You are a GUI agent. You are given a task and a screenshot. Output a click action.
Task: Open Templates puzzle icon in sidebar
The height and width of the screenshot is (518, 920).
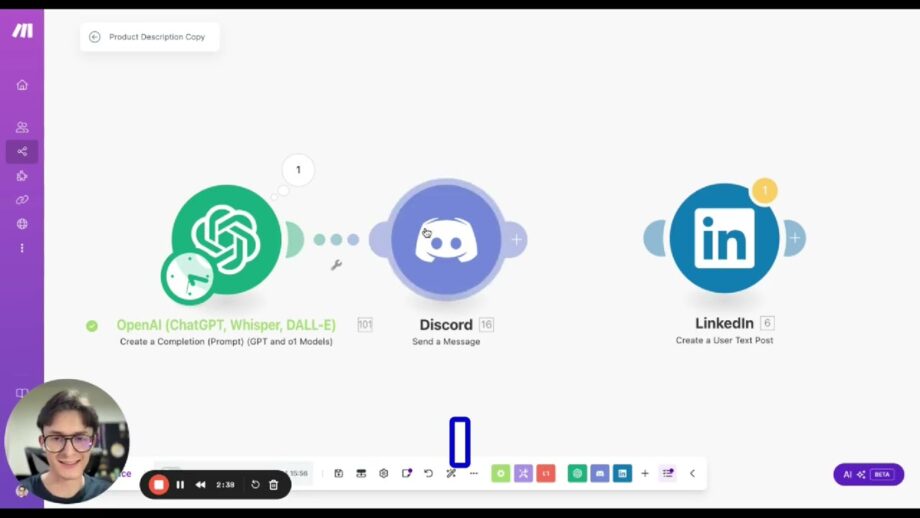click(22, 176)
